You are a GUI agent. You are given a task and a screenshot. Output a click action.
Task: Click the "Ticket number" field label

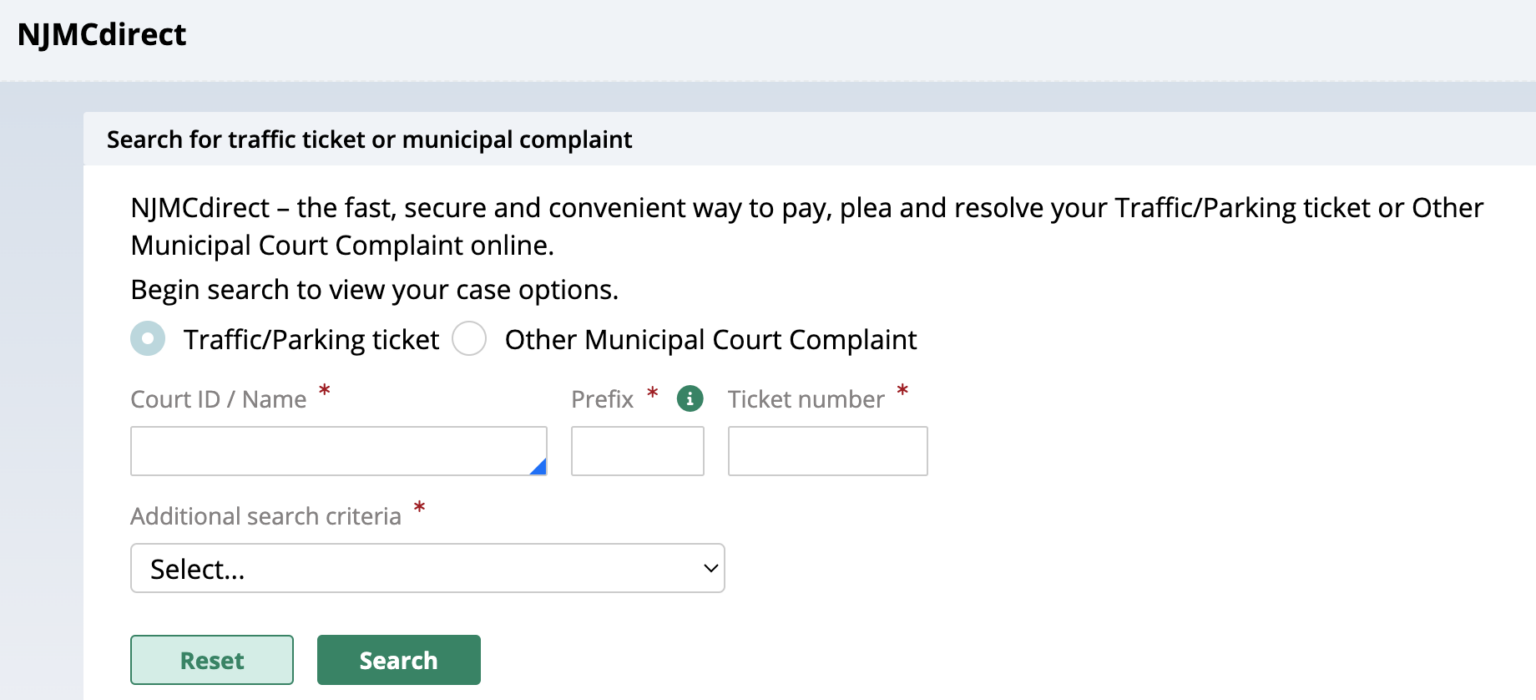point(806,399)
